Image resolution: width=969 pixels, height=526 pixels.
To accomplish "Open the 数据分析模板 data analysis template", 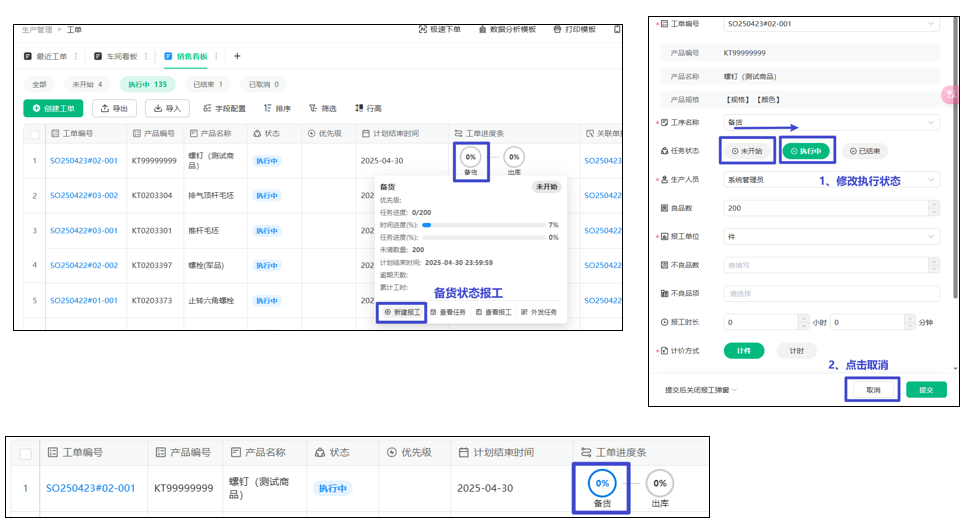I will (x=483, y=30).
